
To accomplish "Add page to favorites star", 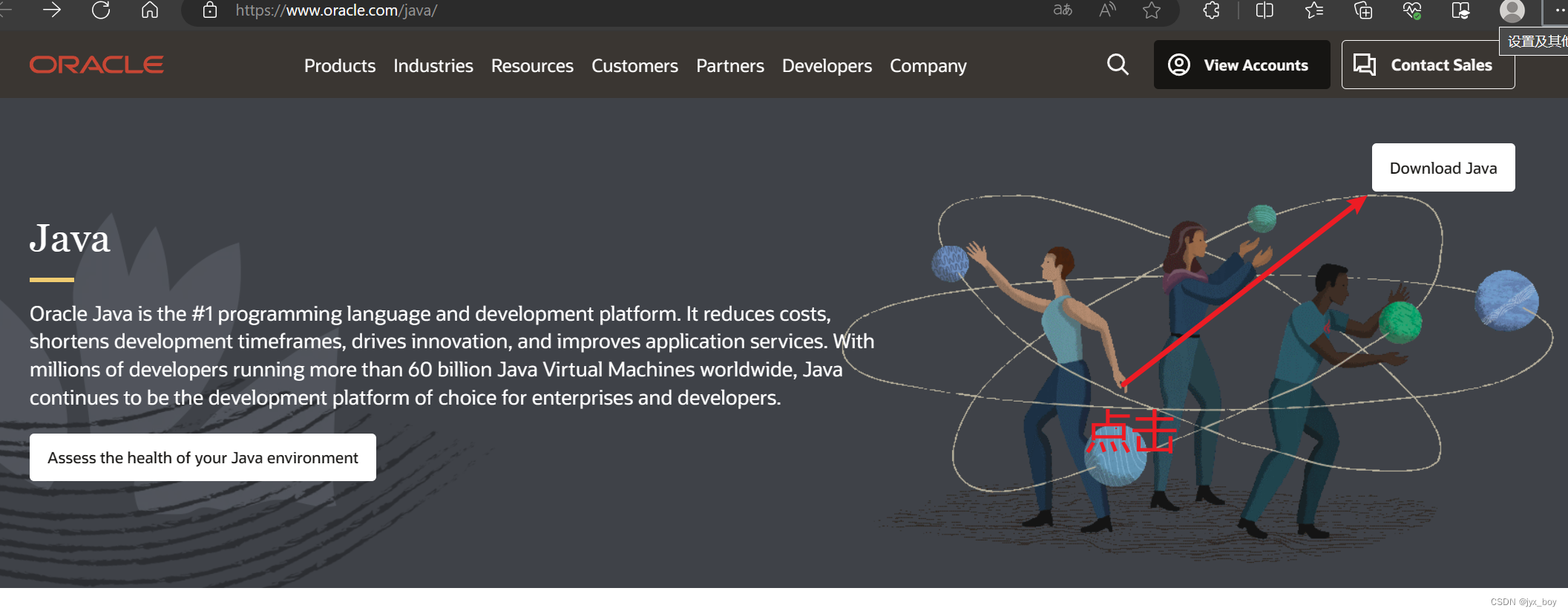I will pos(1152,10).
